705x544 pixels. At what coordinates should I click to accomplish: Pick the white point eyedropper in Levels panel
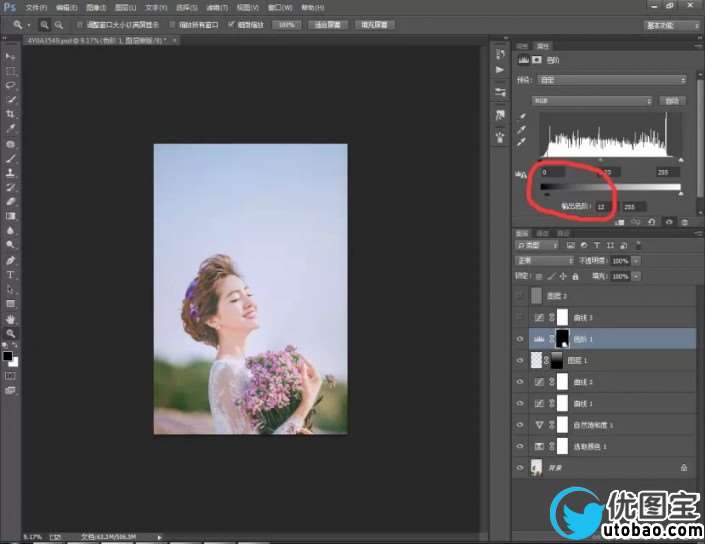point(522,143)
